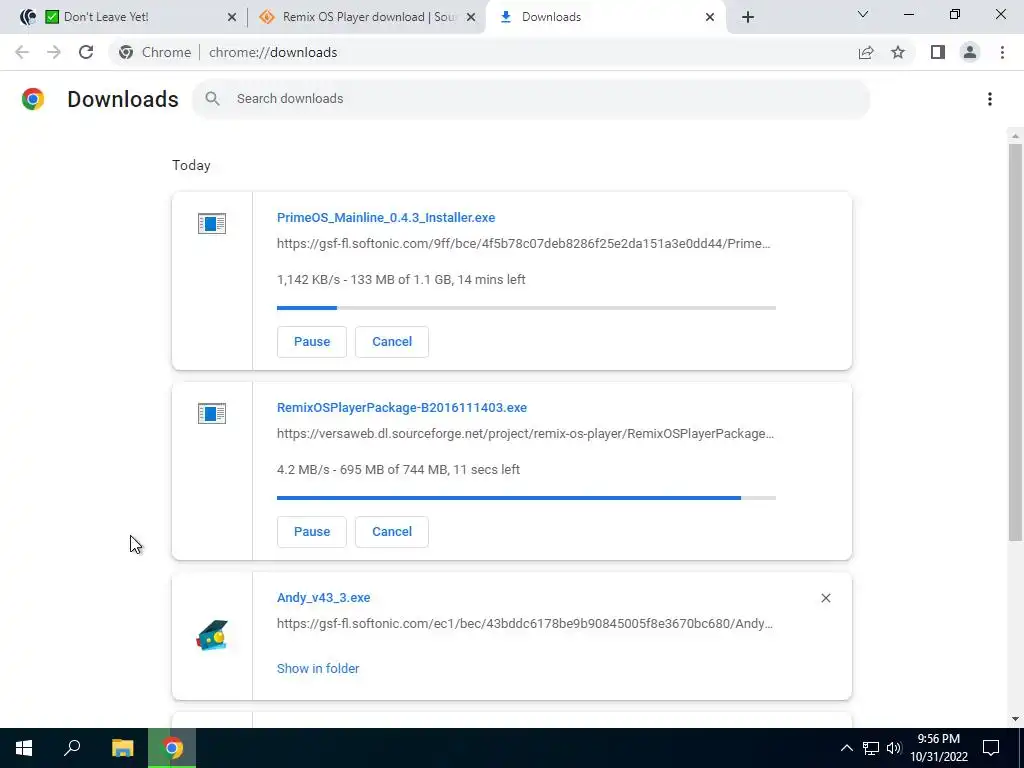Click the downloads page vertical scrollbar
This screenshot has height=768, width=1024.
(x=1015, y=342)
